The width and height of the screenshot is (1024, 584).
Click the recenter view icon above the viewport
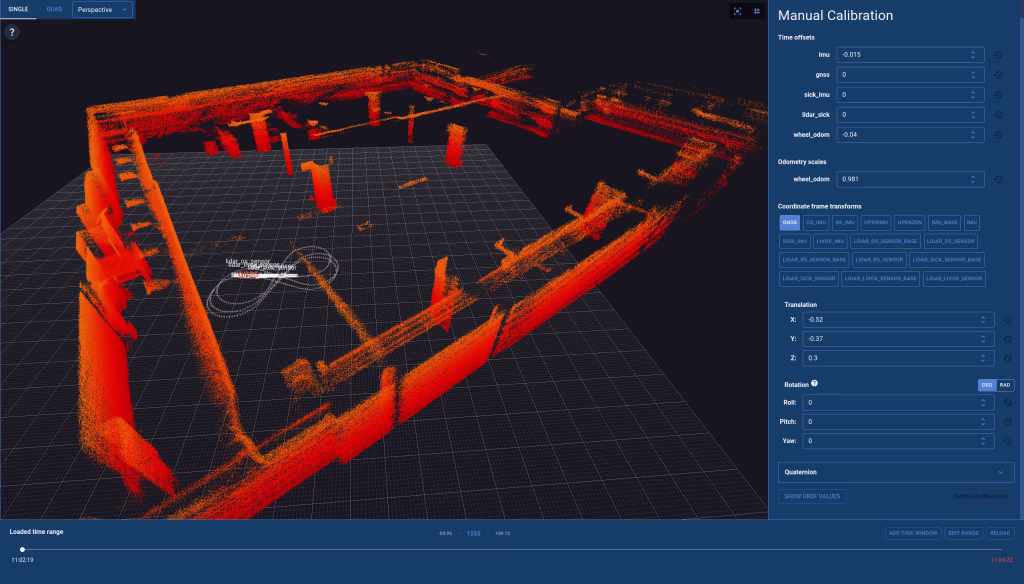point(737,11)
